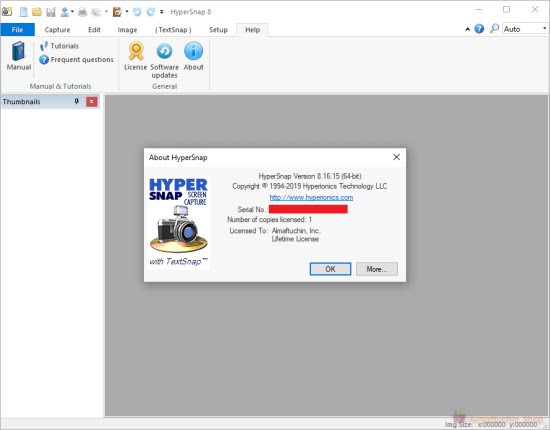The image size is (550, 430).
Task: Open the hyperionics.com link in About dialog
Action: pyautogui.click(x=311, y=197)
